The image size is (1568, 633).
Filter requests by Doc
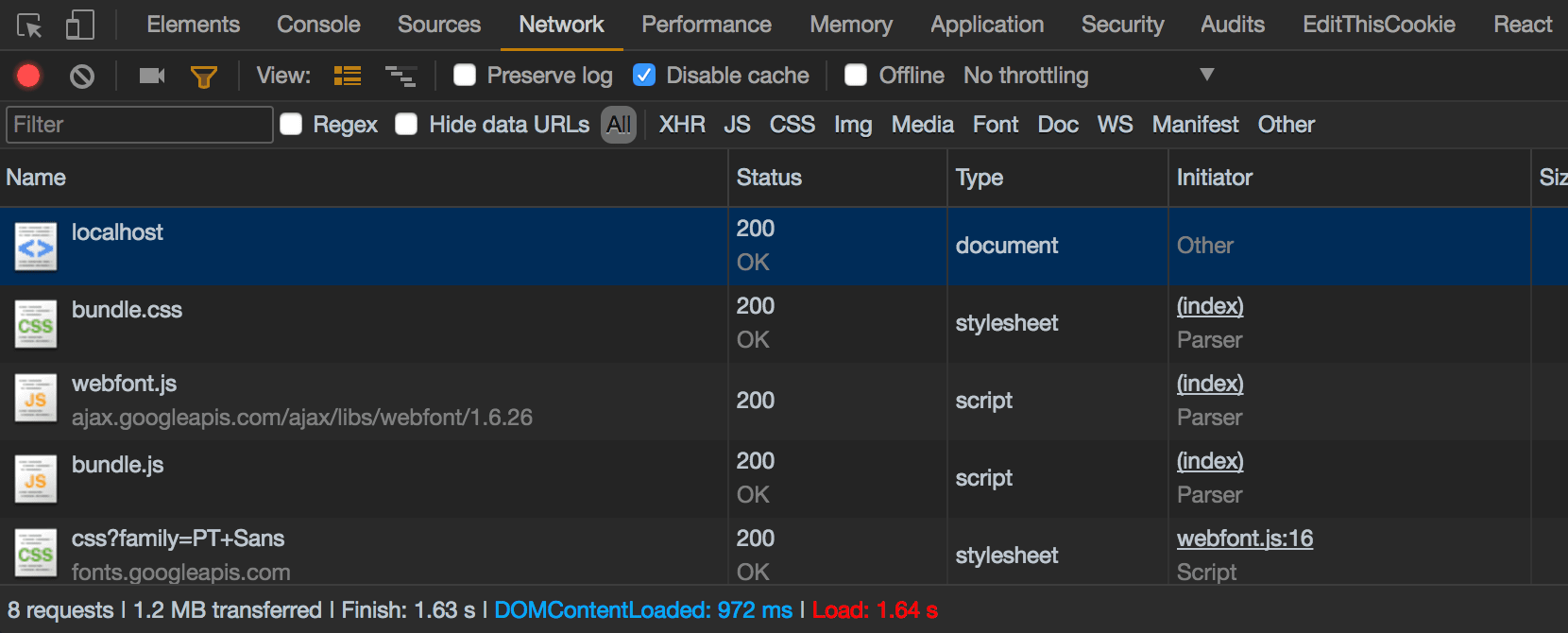(x=1058, y=125)
